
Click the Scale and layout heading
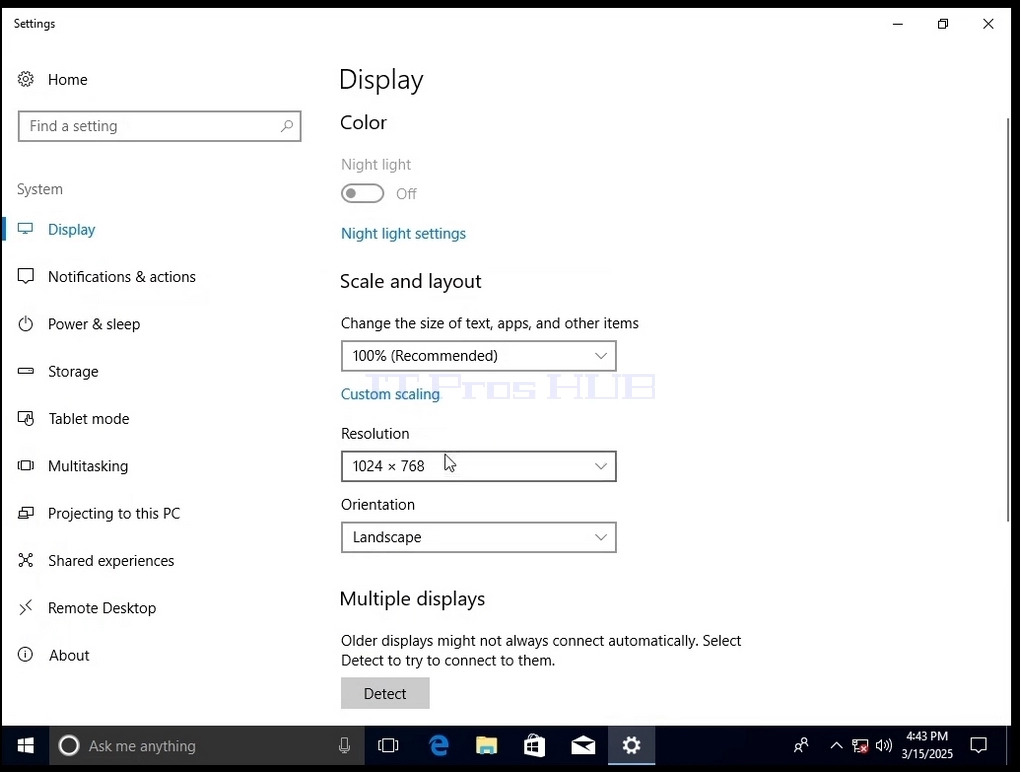coord(410,281)
